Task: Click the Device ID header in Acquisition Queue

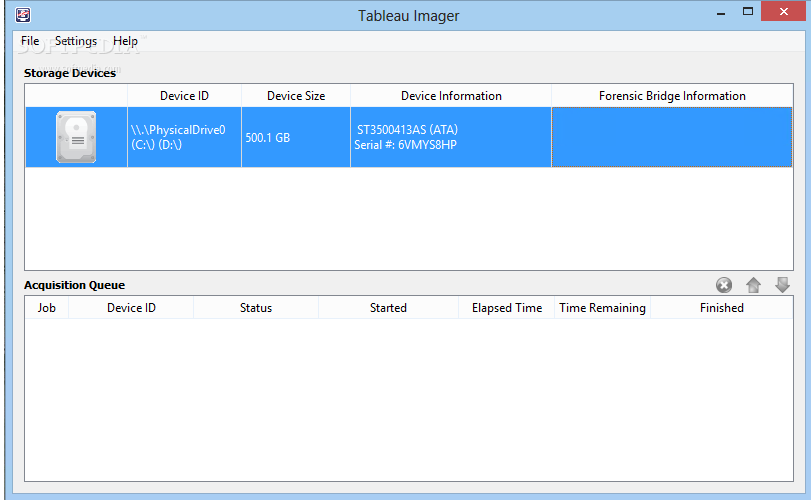Action: point(131,308)
